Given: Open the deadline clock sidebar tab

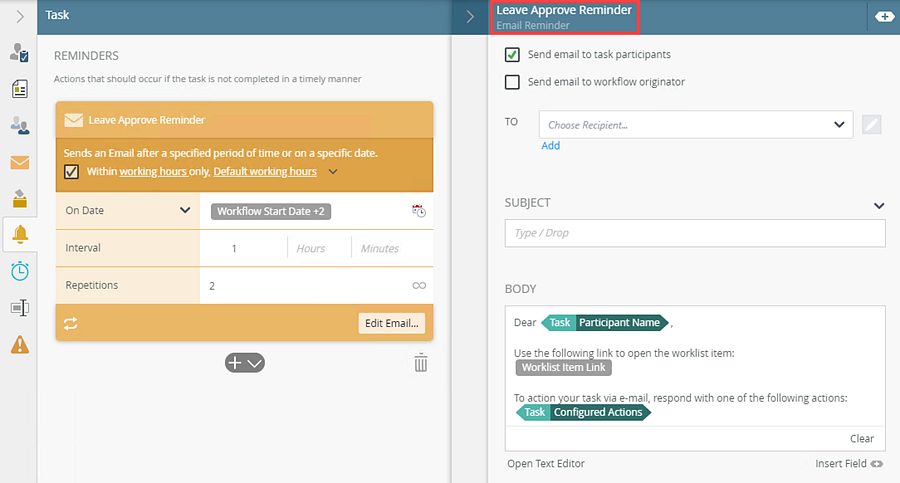Looking at the screenshot, I should [x=20, y=271].
